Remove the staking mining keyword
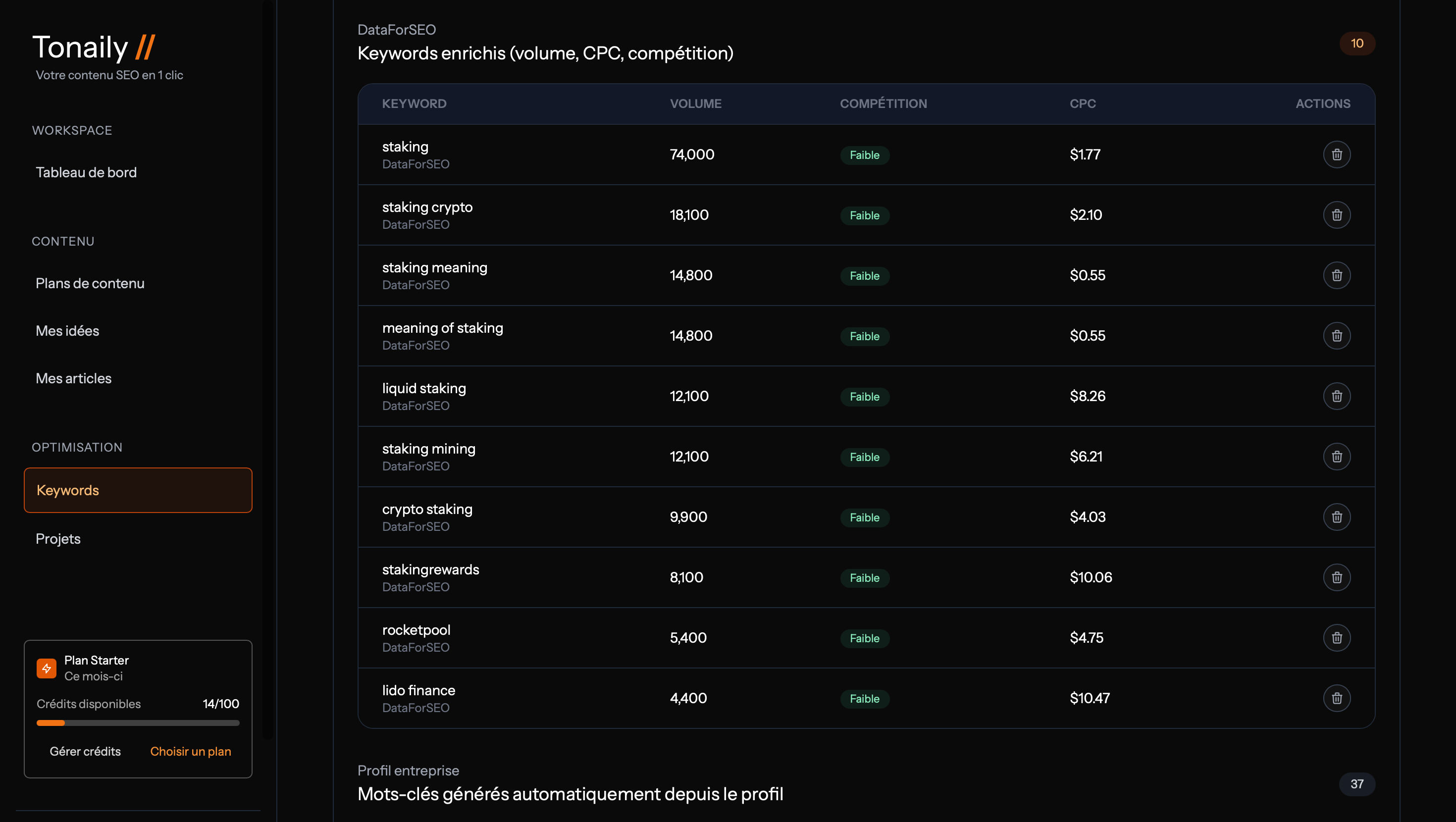This screenshot has width=1456, height=822. point(1336,457)
